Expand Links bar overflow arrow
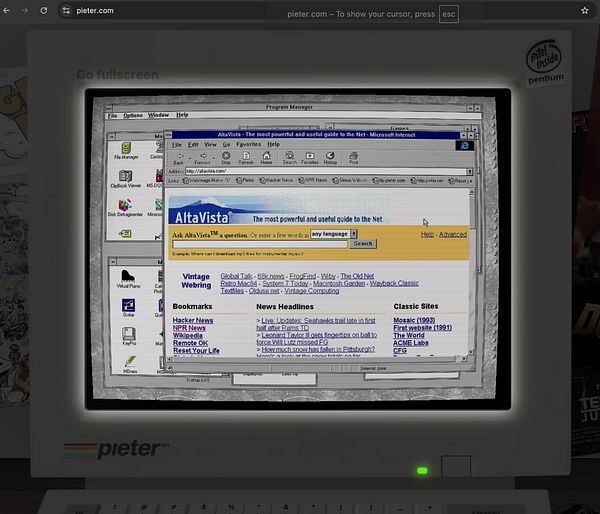This screenshot has height=514, width=600. (471, 181)
